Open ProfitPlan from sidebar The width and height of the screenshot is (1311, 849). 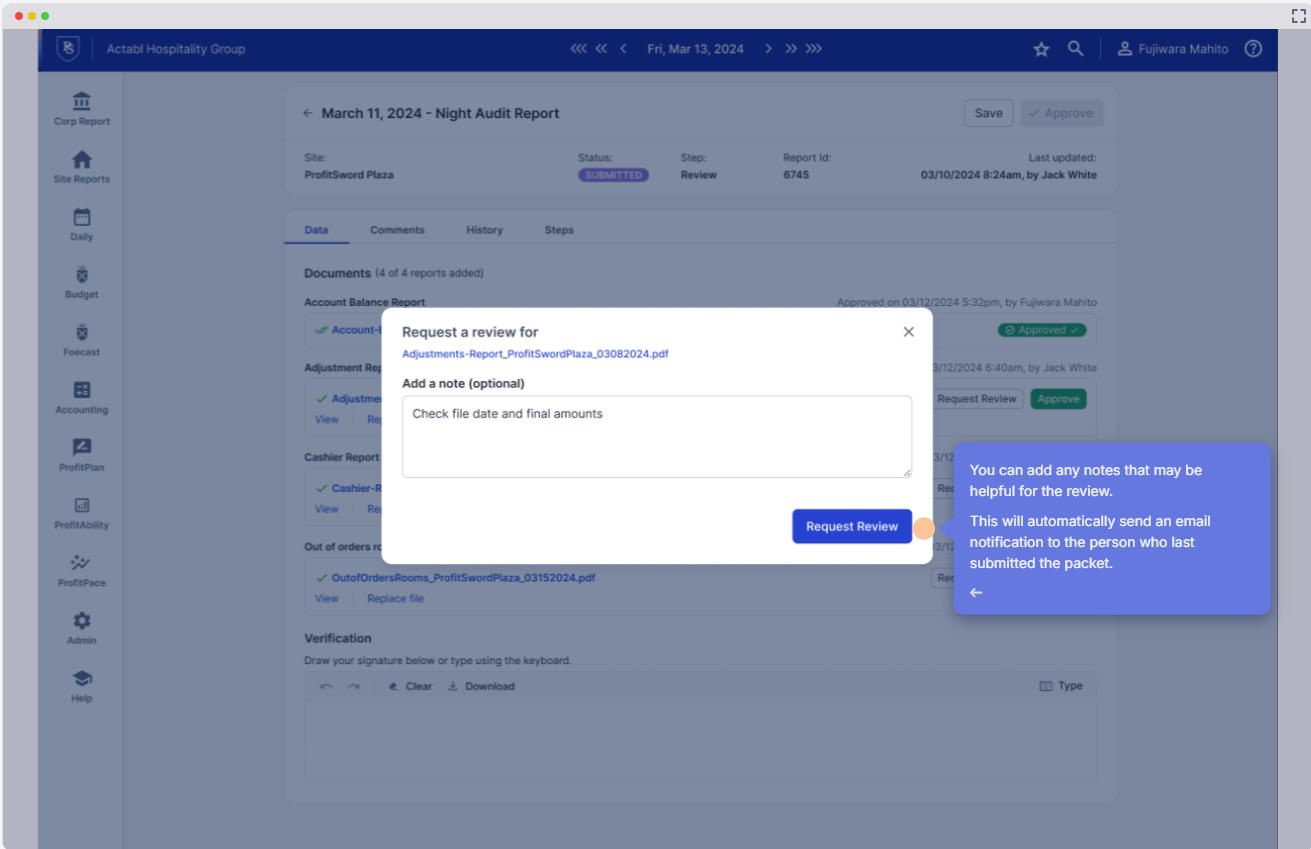[82, 455]
